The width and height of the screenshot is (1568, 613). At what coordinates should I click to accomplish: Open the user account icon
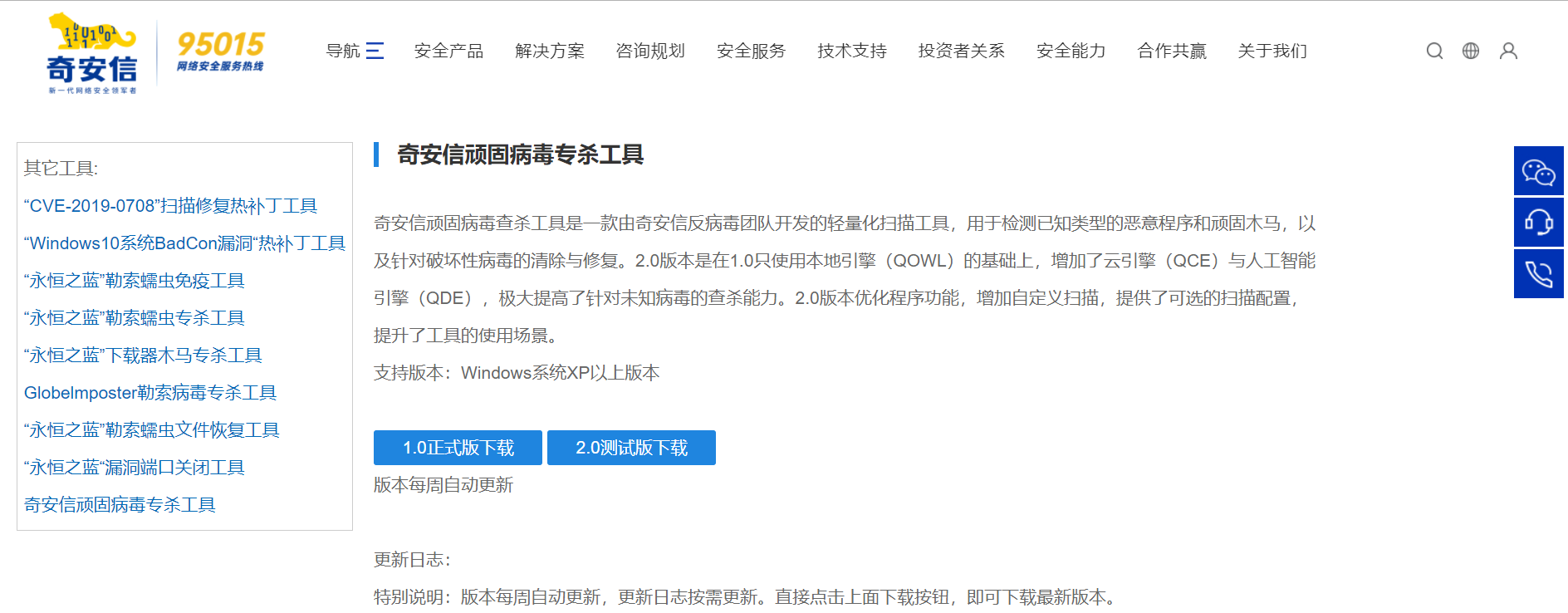(x=1508, y=51)
